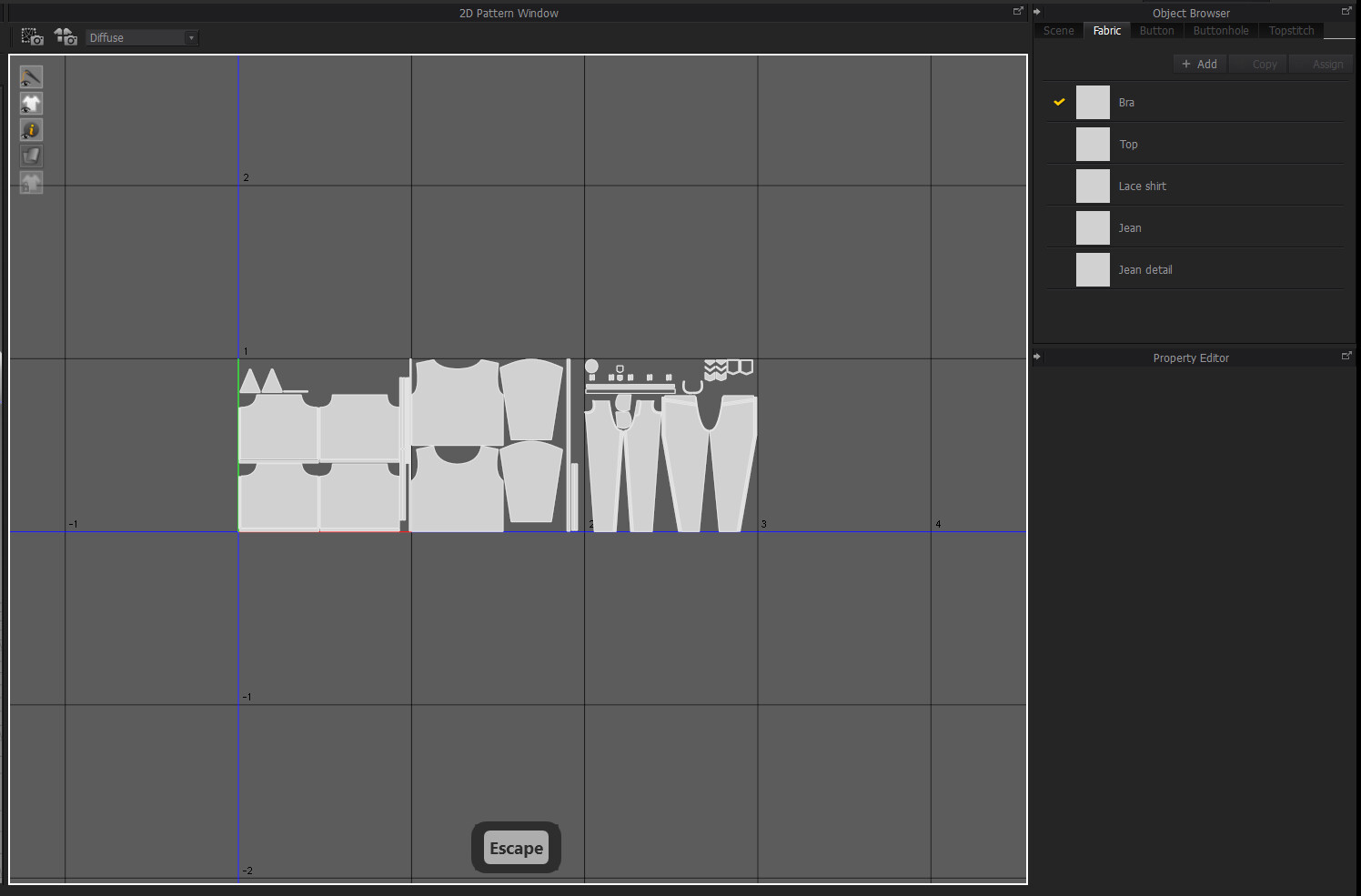Click the pattern information eye icon
Image resolution: width=1361 pixels, height=896 pixels.
pos(31,130)
